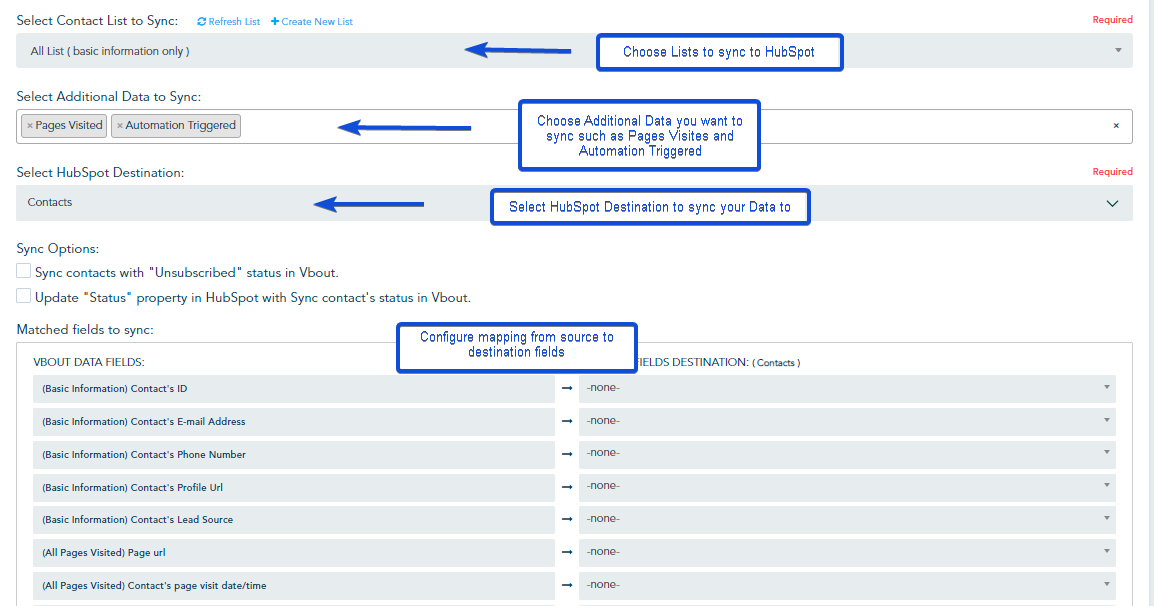Screen dimensions: 1154x606
Task: Open destination dropdown for Contact's Lead Source
Action: 847,519
